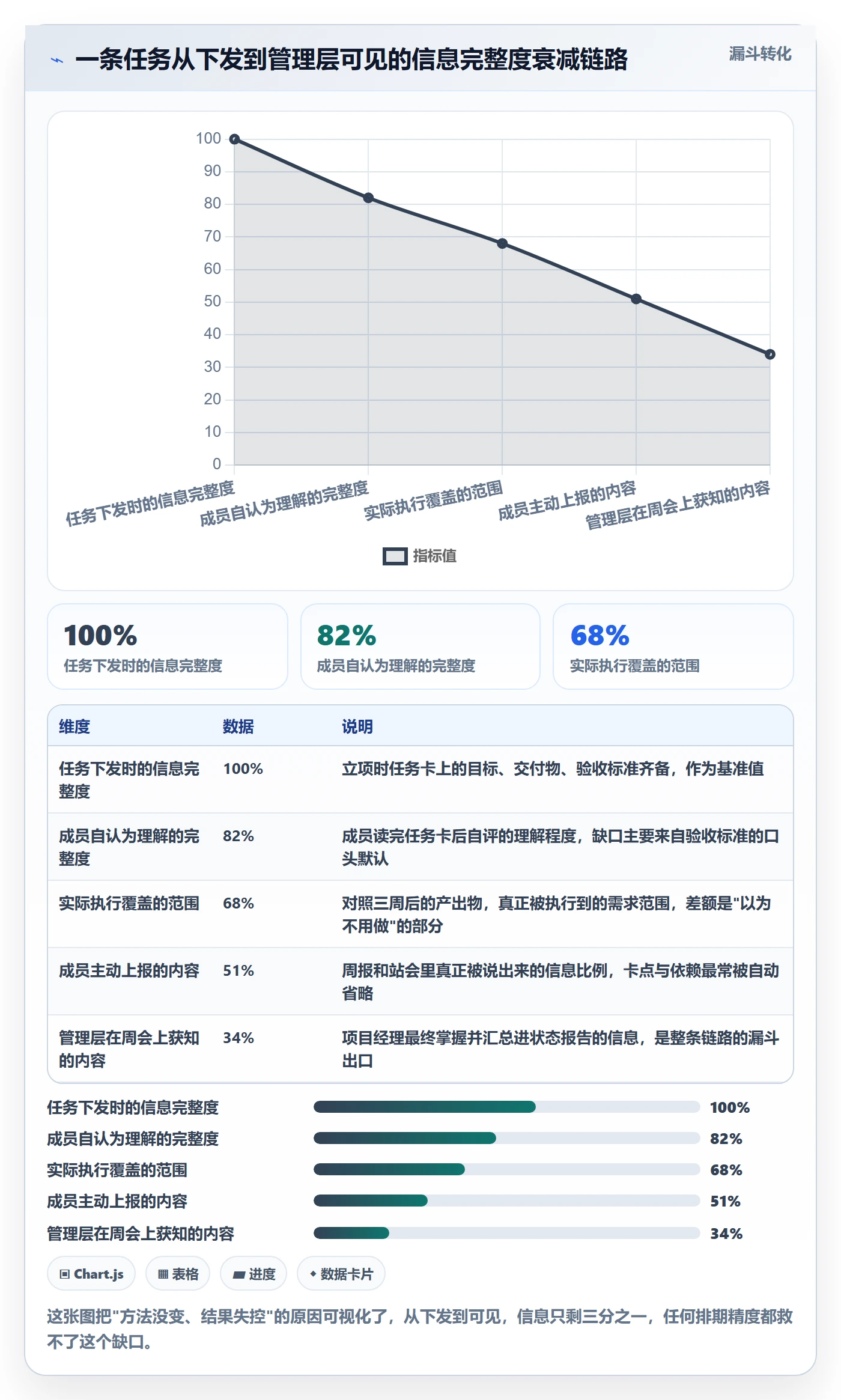Click the description starting 周报和站会里
Screen dimensions: 841x1400
[560, 982]
